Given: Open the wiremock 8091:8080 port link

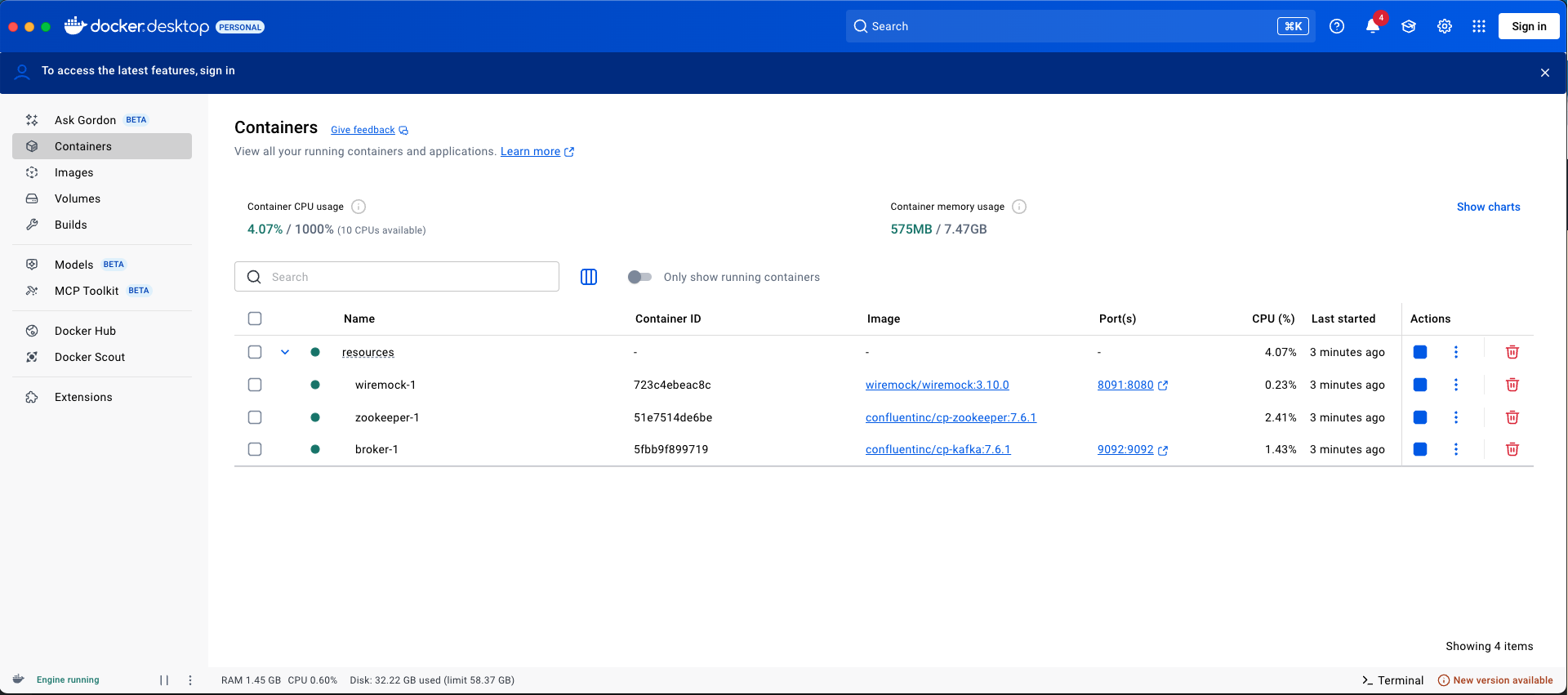Looking at the screenshot, I should click(x=1125, y=385).
